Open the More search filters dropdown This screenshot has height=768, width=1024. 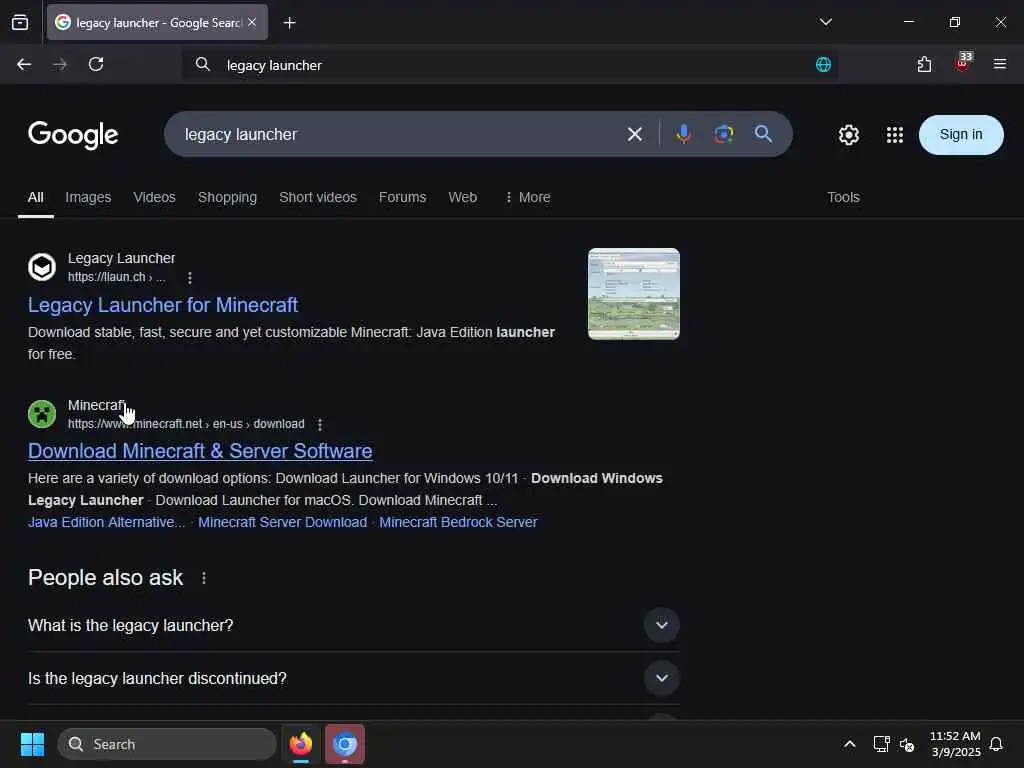pyautogui.click(x=528, y=197)
